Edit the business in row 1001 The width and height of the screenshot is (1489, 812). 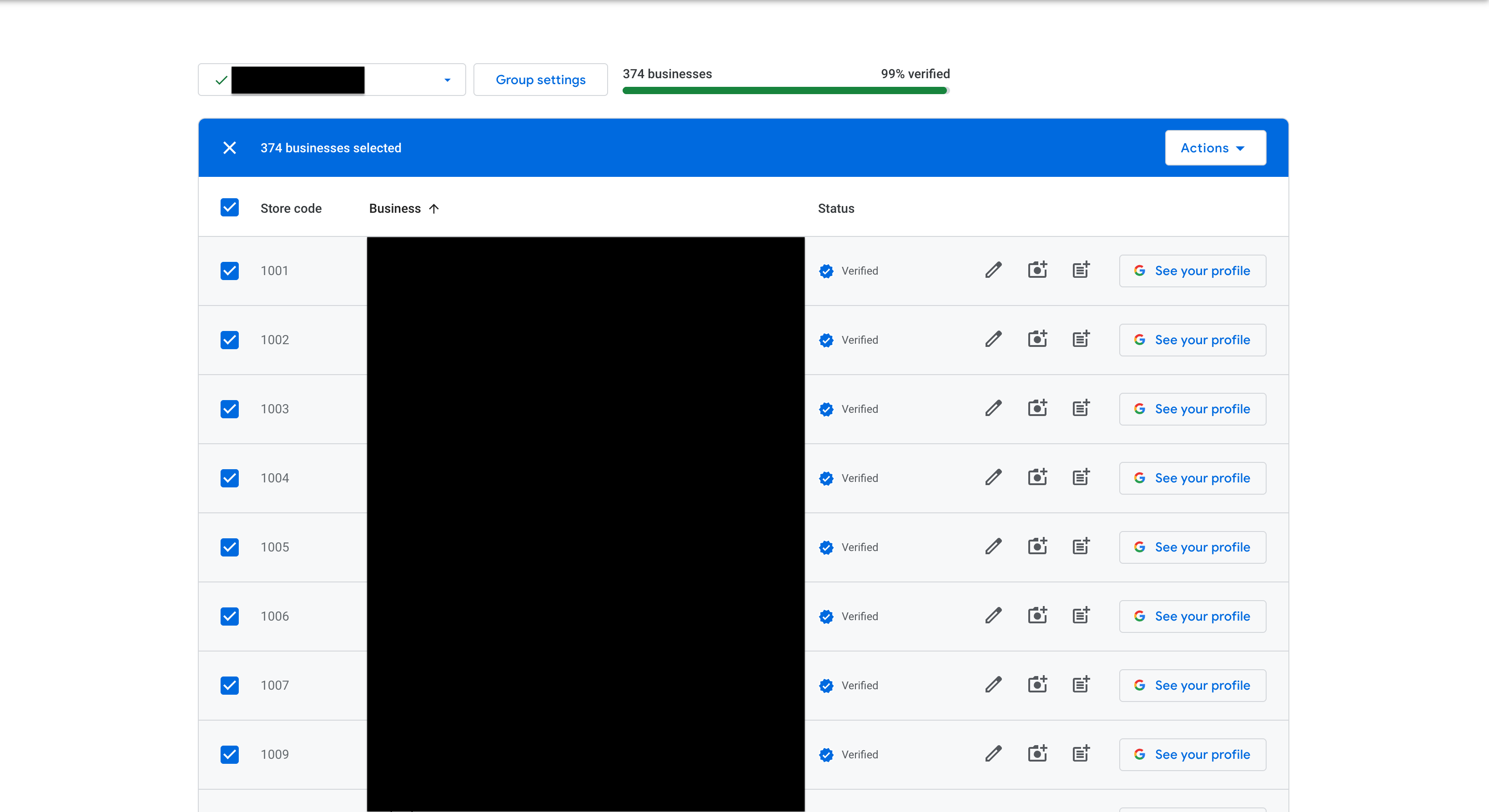click(993, 270)
